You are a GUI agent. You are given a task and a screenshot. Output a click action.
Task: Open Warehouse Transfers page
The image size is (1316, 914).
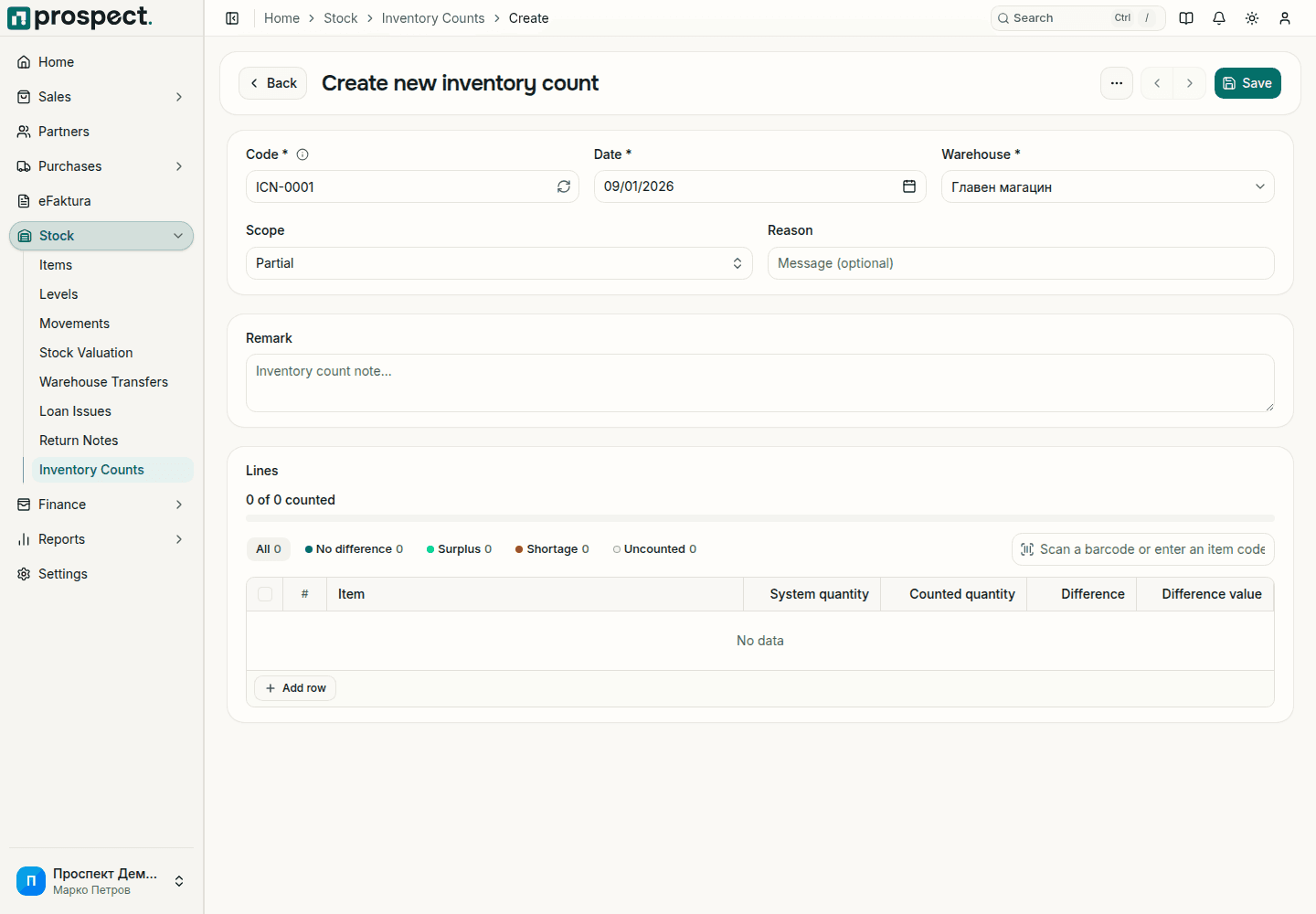112,382
